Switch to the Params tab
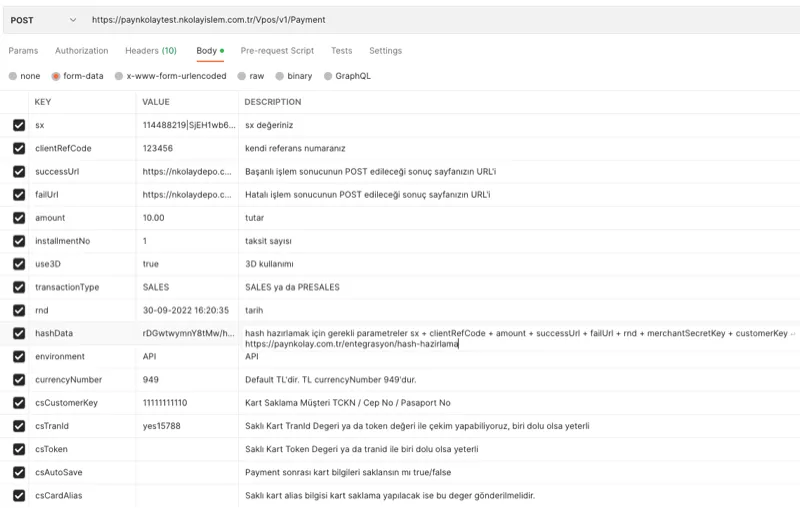800x508 pixels. (x=23, y=51)
